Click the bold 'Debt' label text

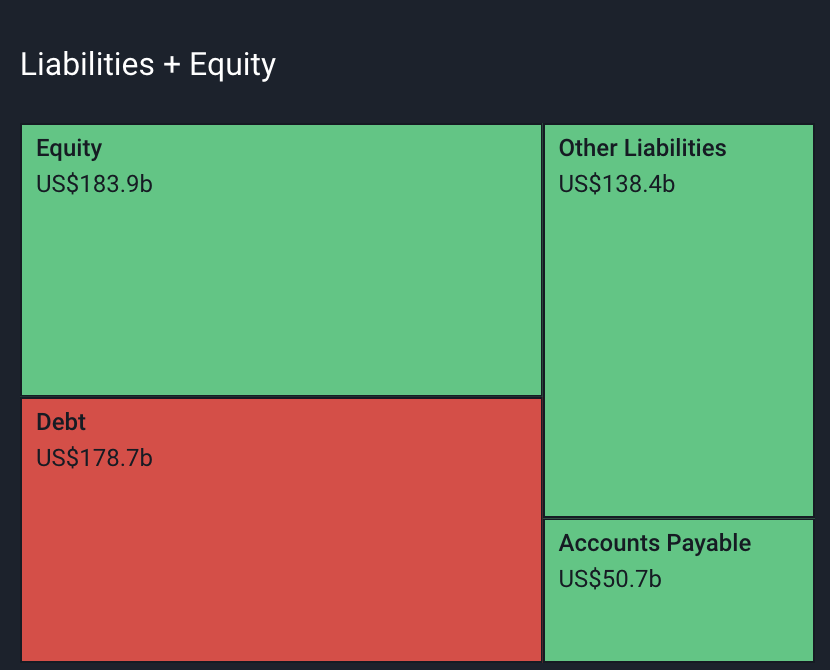61,422
